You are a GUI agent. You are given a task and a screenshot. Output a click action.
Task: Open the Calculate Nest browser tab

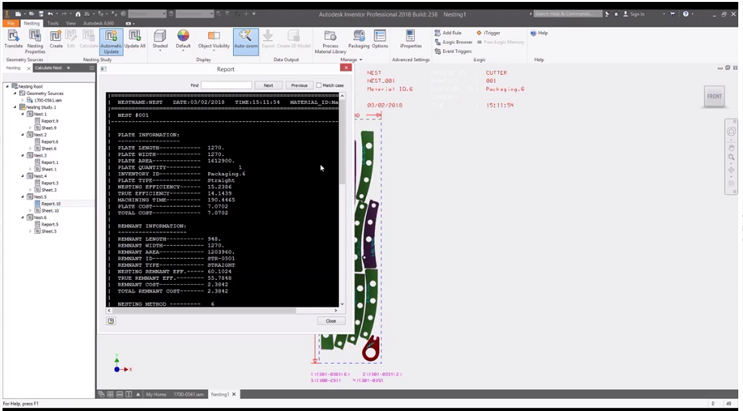(x=48, y=68)
